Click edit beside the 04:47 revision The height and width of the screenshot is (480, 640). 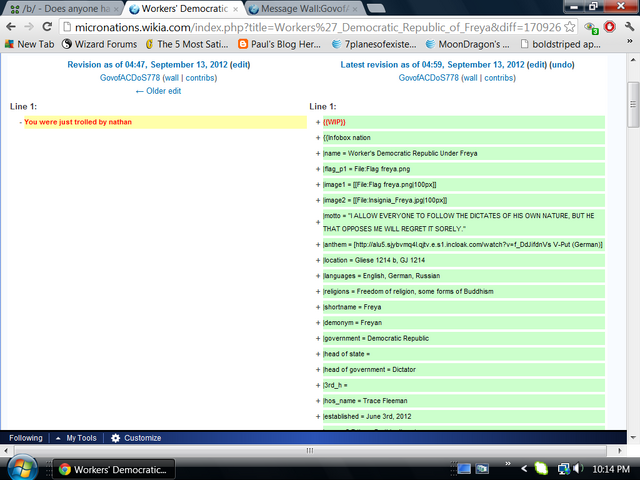pos(240,64)
